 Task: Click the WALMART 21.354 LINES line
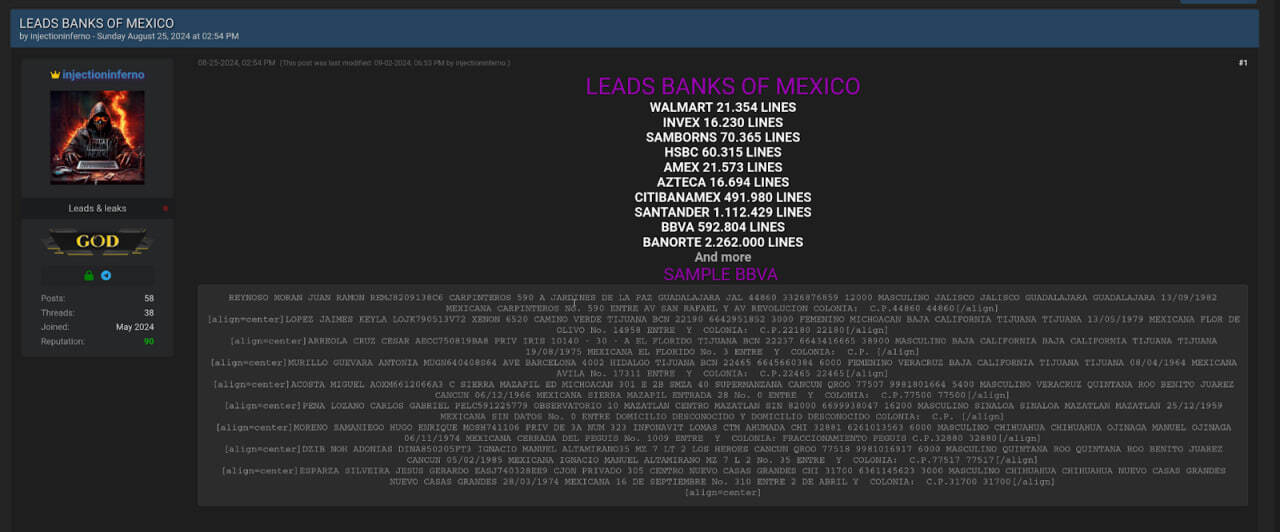pyautogui.click(x=722, y=107)
